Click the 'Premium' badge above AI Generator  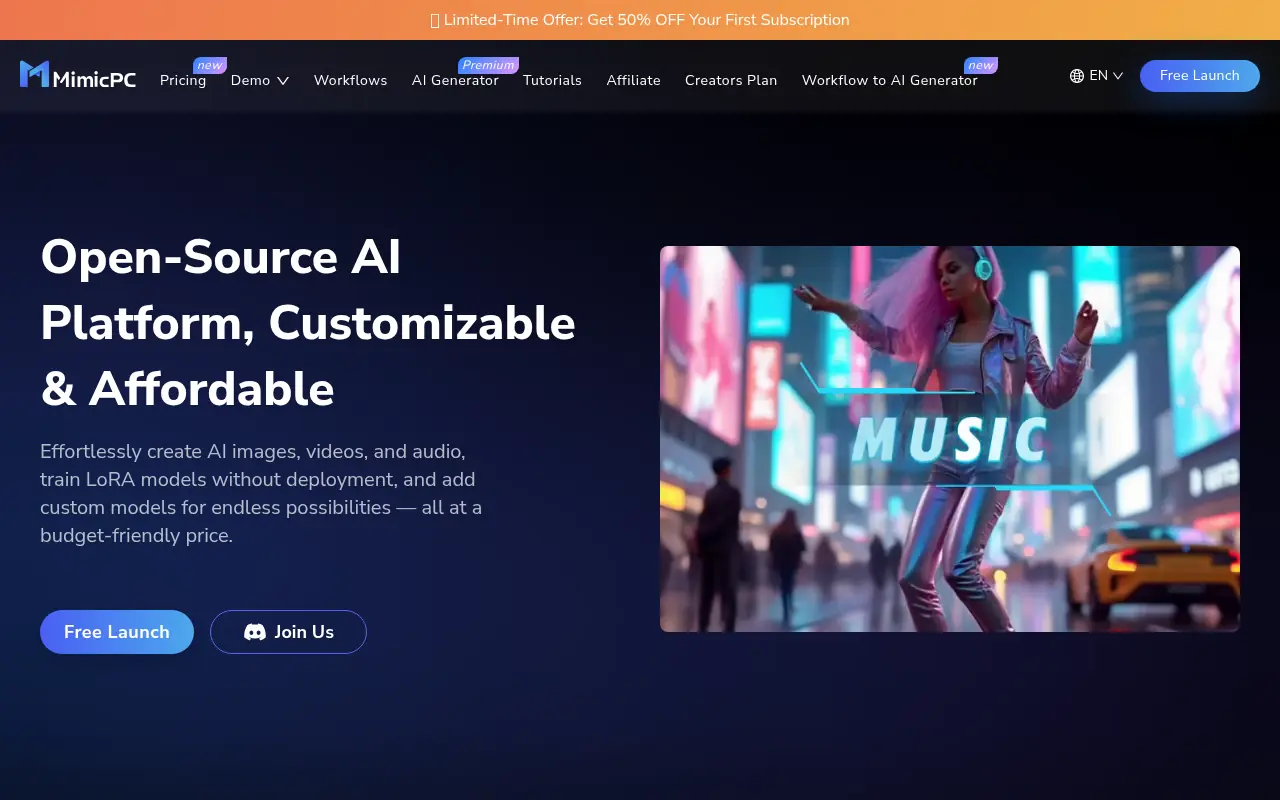pos(487,64)
